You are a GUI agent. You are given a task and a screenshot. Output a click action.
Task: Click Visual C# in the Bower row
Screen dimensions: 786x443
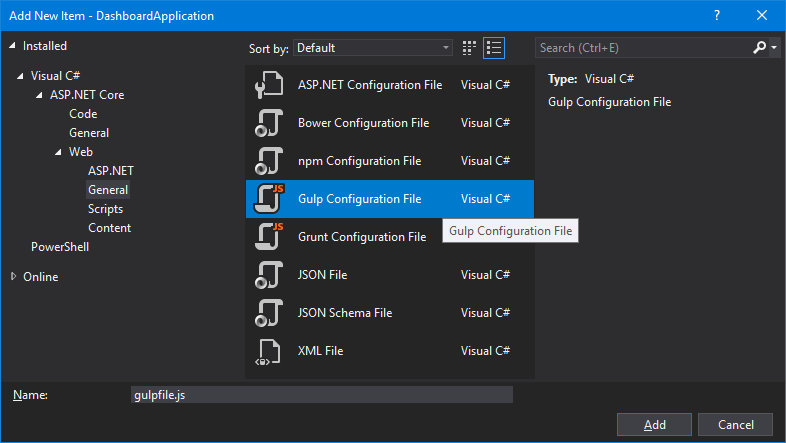485,123
